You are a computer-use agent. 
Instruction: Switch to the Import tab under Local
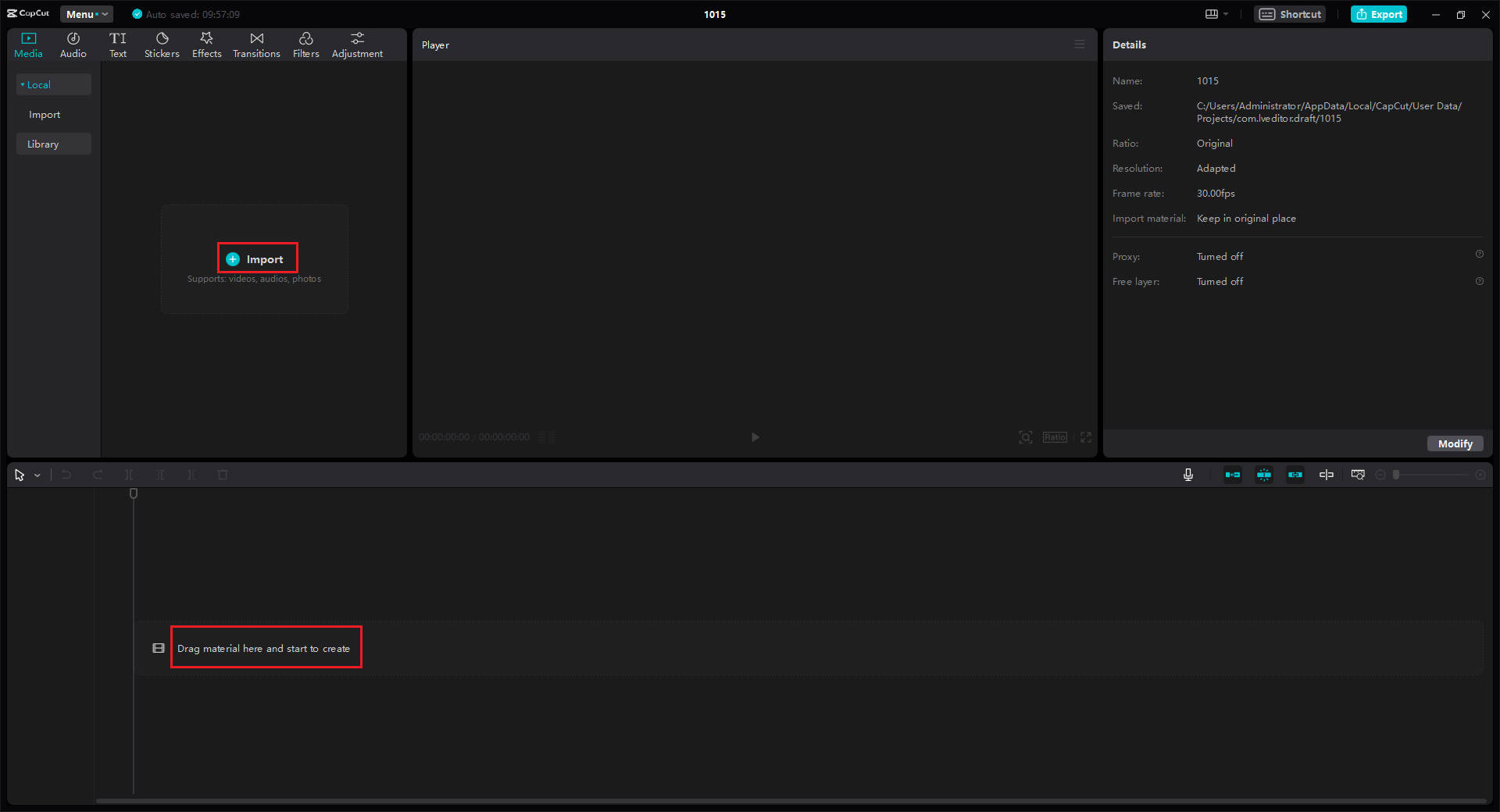click(45, 114)
